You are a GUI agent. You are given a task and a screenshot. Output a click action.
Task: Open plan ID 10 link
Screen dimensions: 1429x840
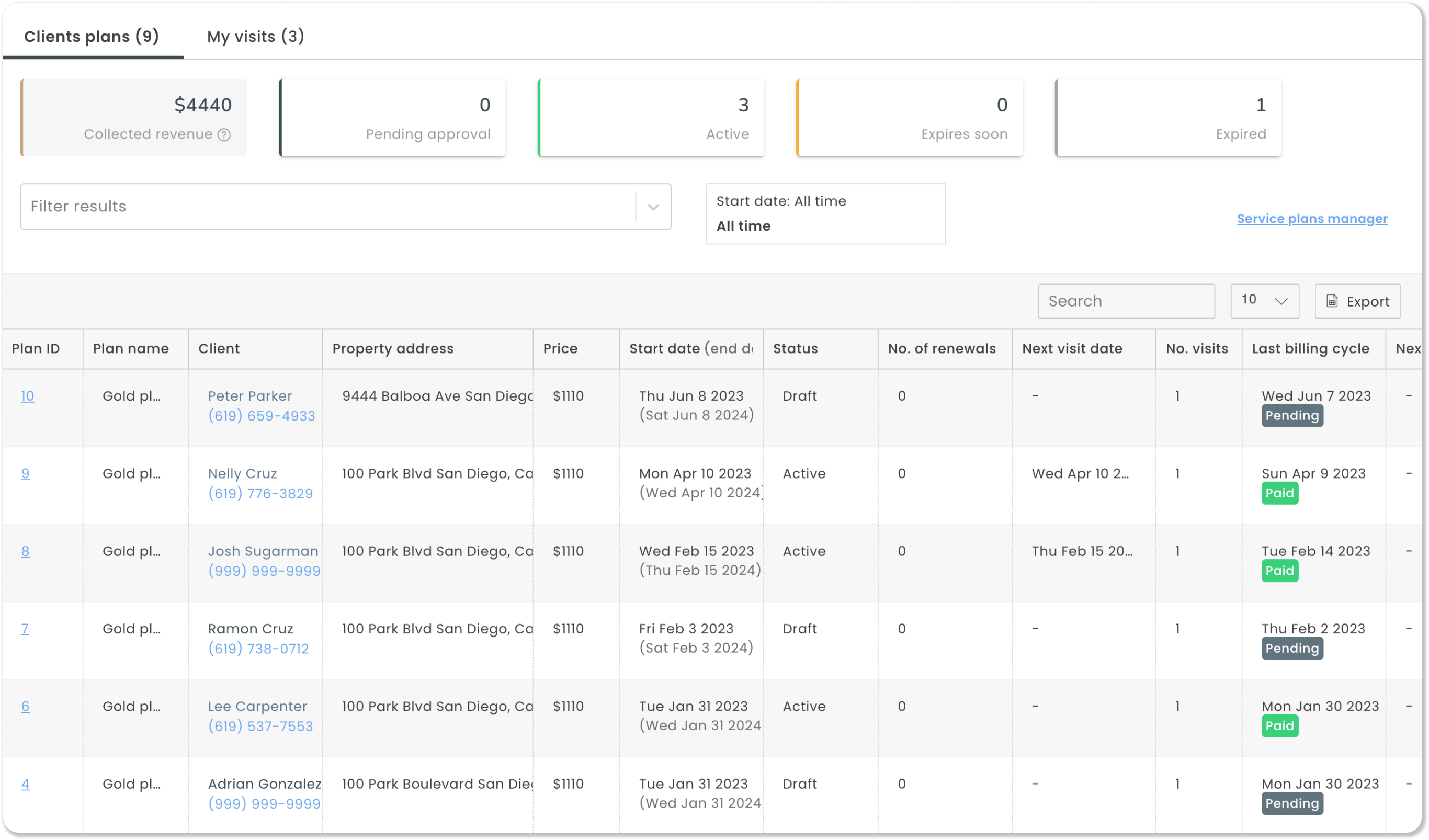pyautogui.click(x=27, y=396)
